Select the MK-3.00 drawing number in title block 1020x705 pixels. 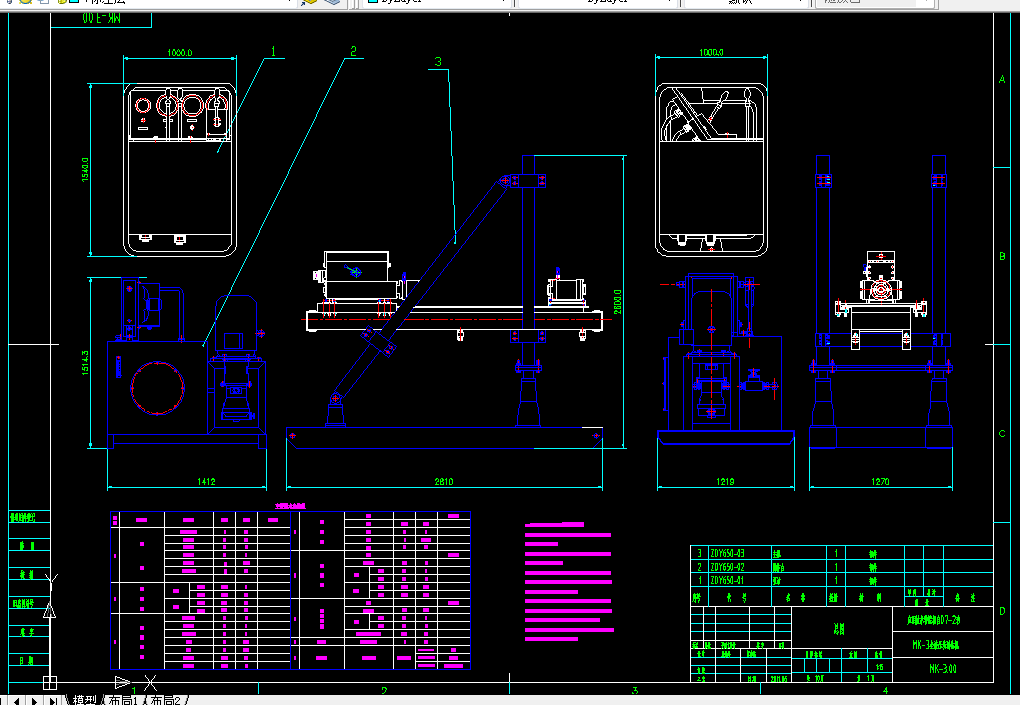click(x=943, y=669)
